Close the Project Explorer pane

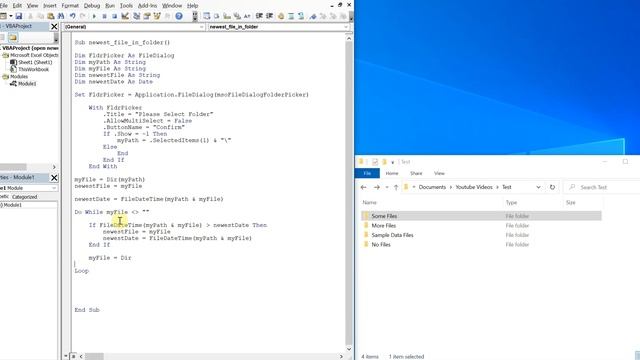[54, 27]
